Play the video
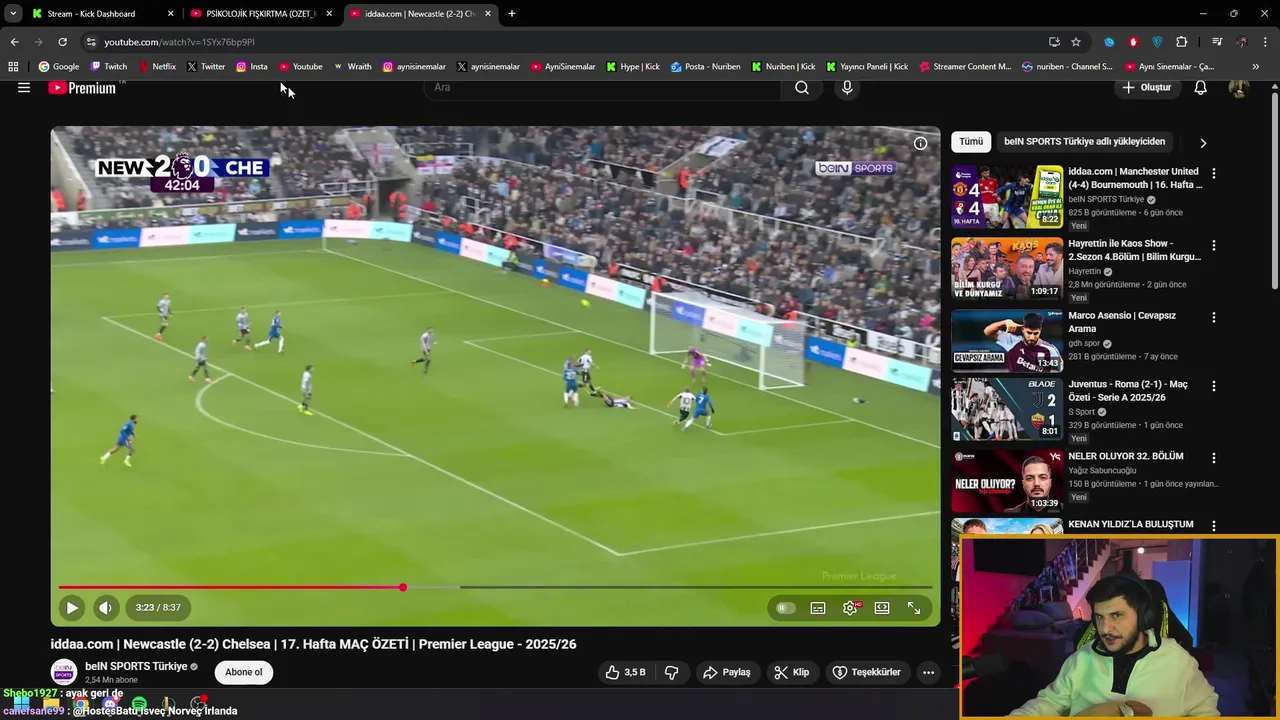Screen dimensions: 1280x720 click(72, 607)
